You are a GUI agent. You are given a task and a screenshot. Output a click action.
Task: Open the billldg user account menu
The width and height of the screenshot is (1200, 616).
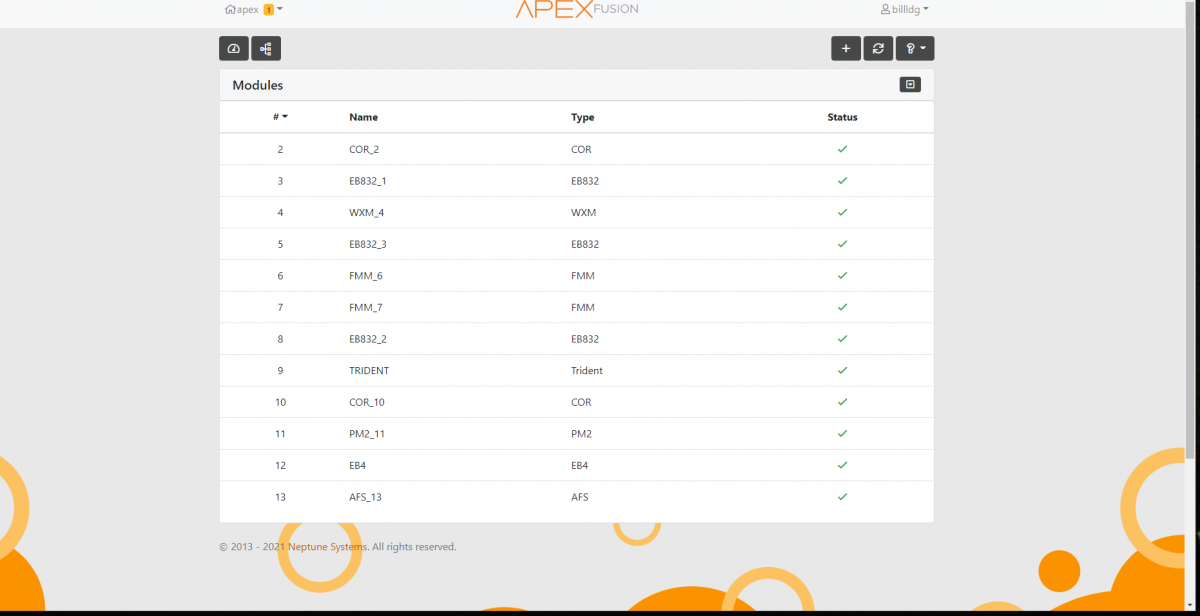coord(904,9)
